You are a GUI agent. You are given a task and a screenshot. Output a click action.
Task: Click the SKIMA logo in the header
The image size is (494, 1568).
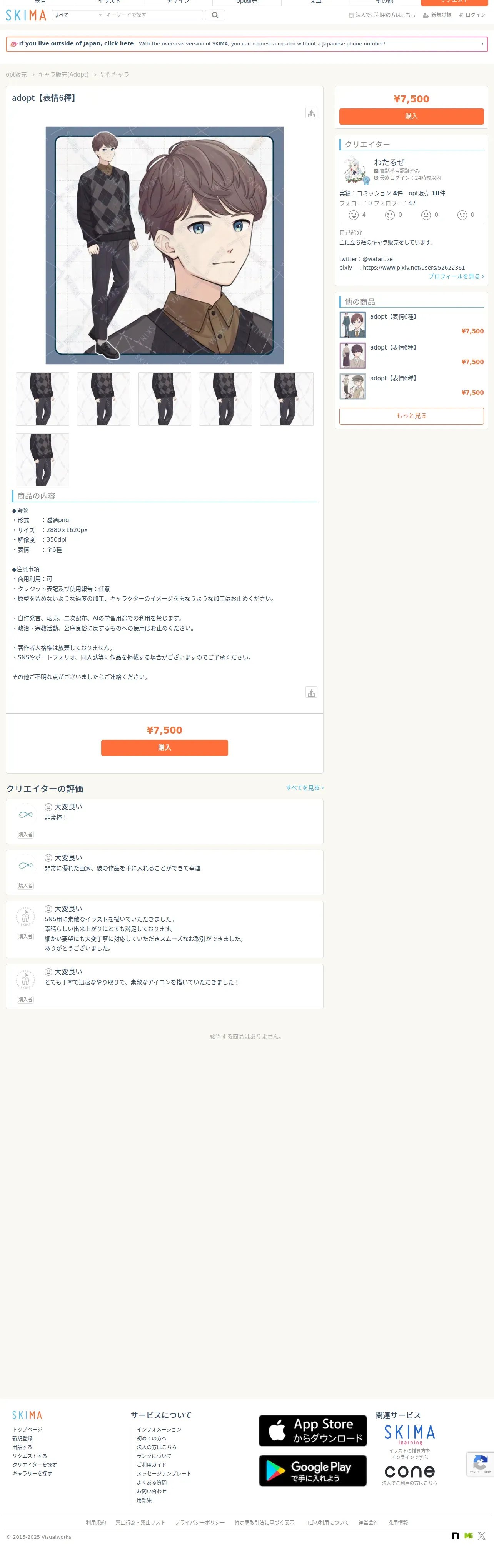pyautogui.click(x=25, y=15)
